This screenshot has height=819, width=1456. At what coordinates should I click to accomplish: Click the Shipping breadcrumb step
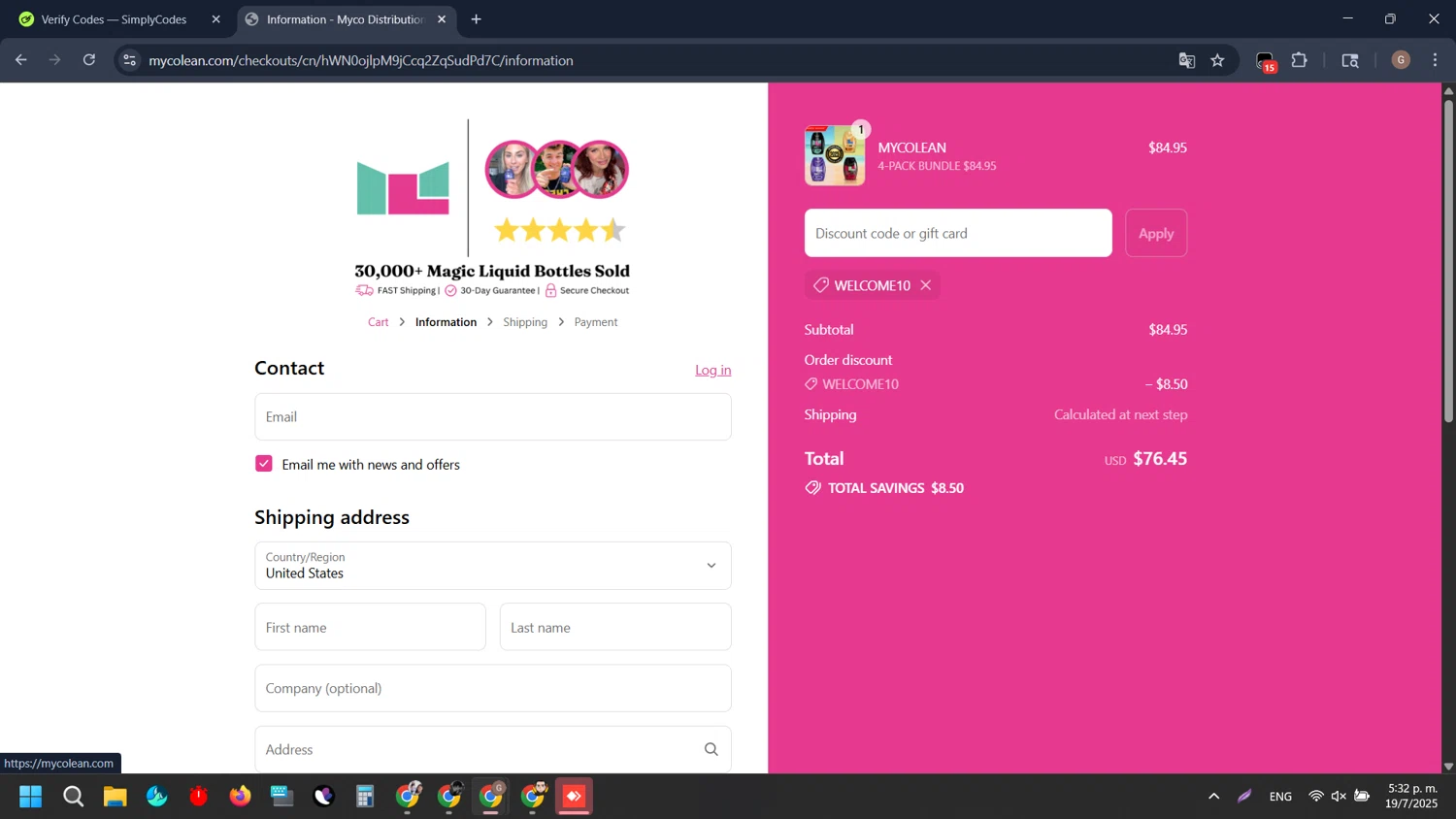tap(525, 322)
